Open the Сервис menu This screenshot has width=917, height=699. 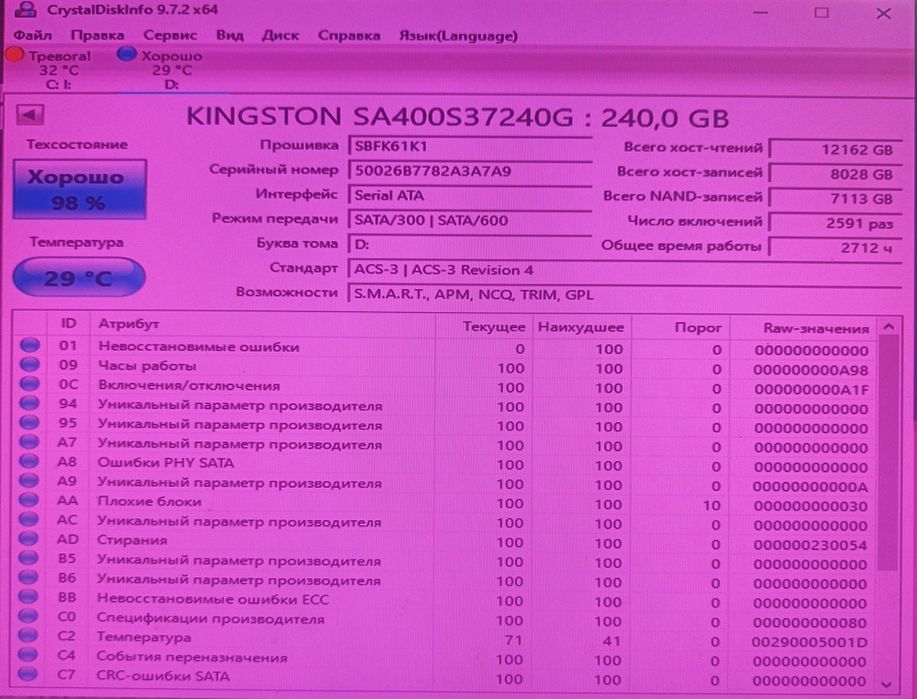tap(170, 36)
